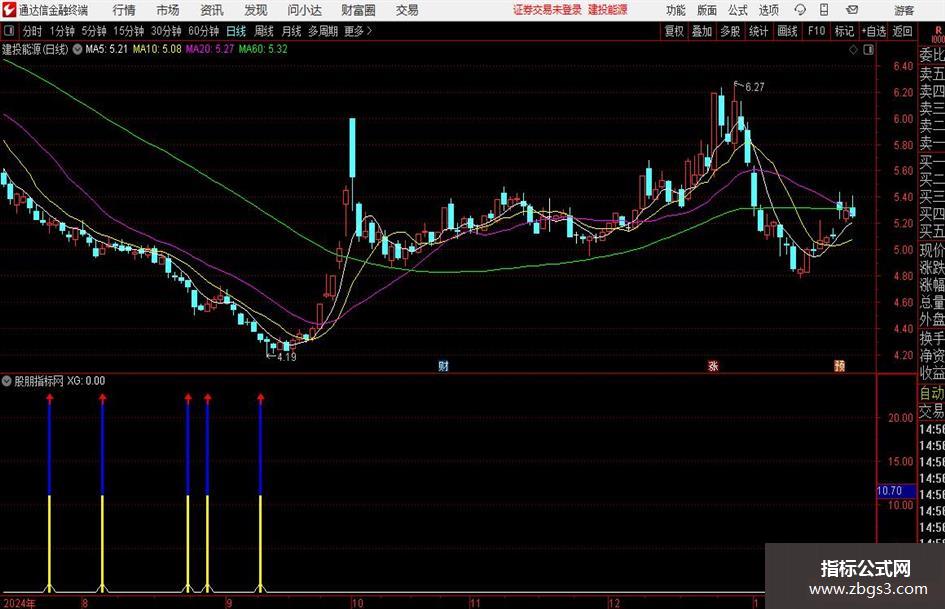Click the 6.27 high price label
The height and width of the screenshot is (609, 945).
tap(755, 87)
